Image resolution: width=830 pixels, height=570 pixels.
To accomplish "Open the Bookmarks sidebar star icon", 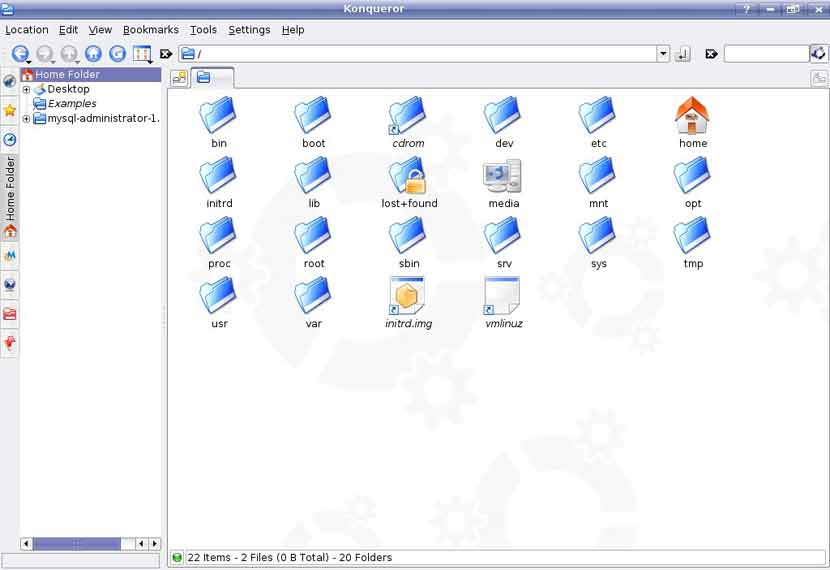I will pos(10,111).
